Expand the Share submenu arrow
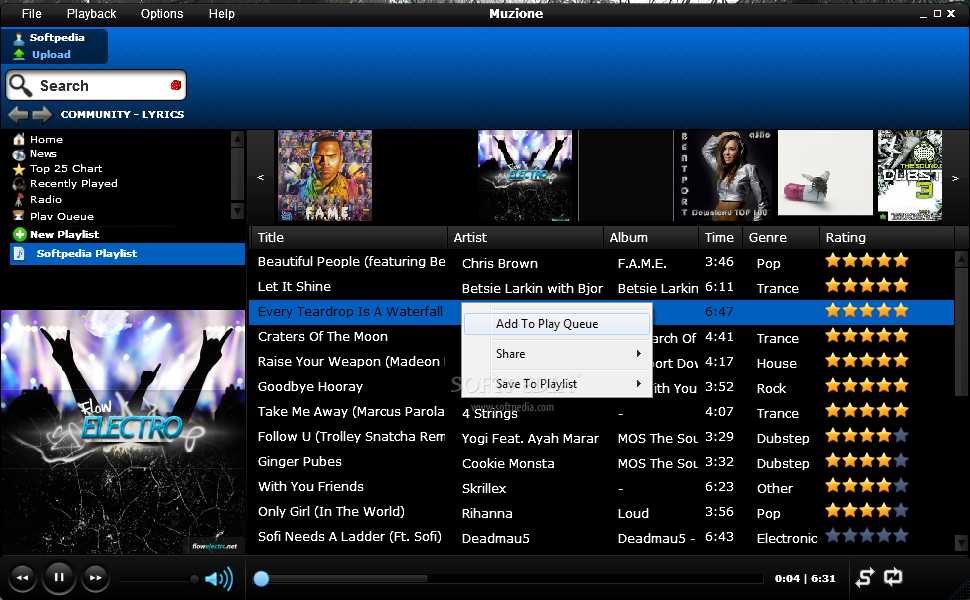The image size is (970, 600). coord(638,354)
